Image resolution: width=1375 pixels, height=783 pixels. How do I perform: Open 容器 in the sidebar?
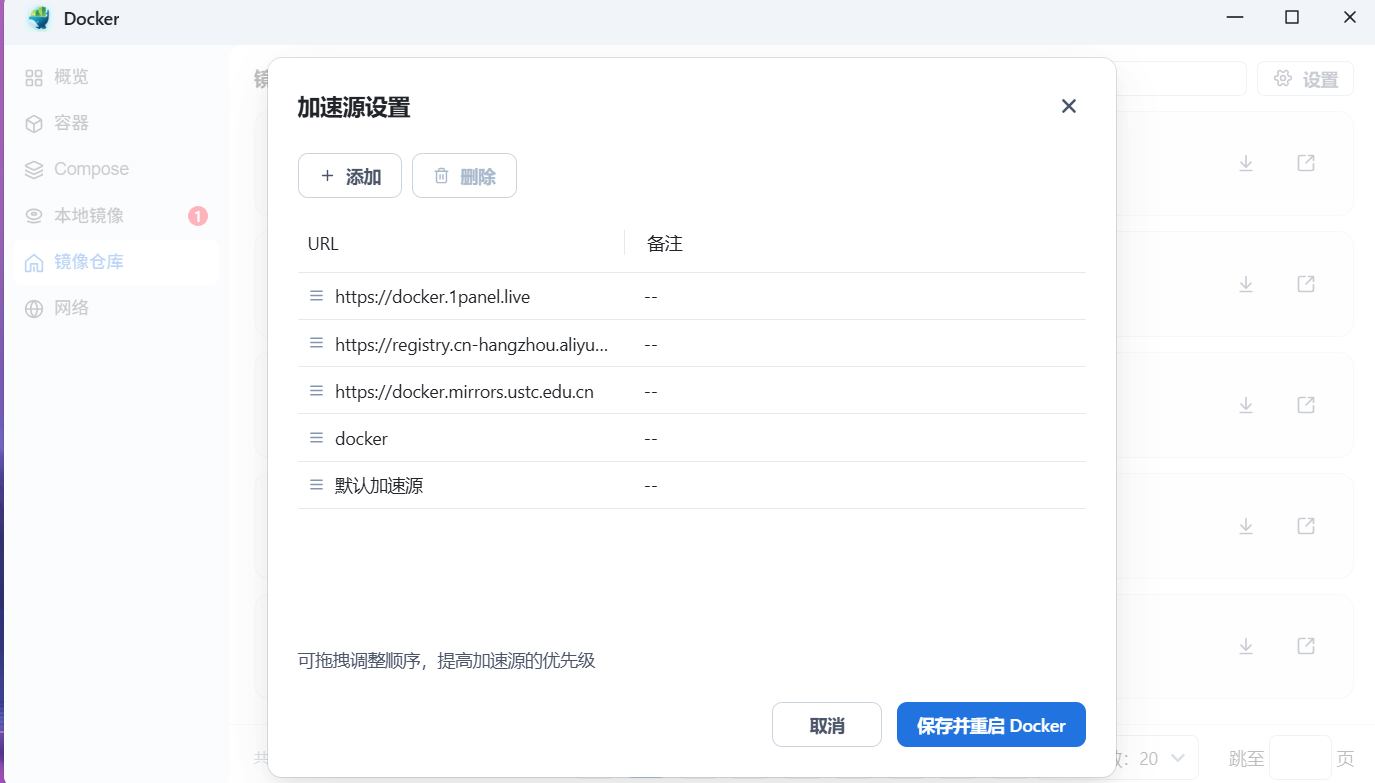click(x=116, y=123)
